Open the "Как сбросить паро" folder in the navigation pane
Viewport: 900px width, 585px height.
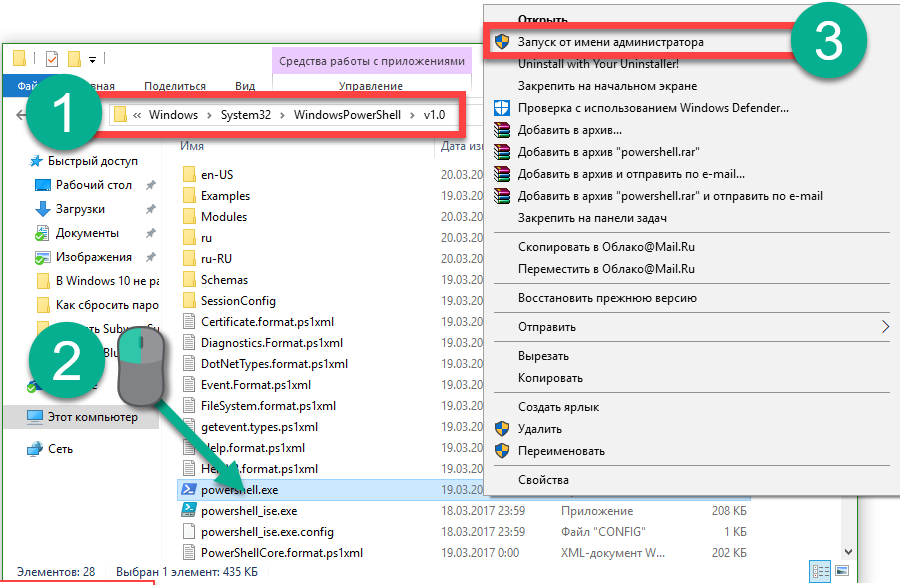pyautogui.click(x=107, y=305)
